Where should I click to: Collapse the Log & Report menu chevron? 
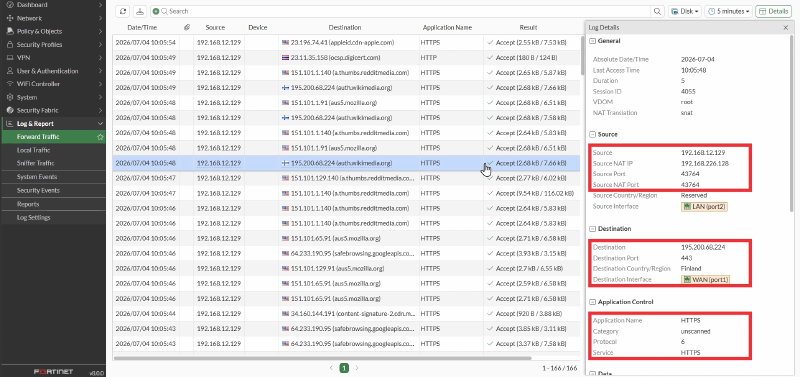click(101, 123)
